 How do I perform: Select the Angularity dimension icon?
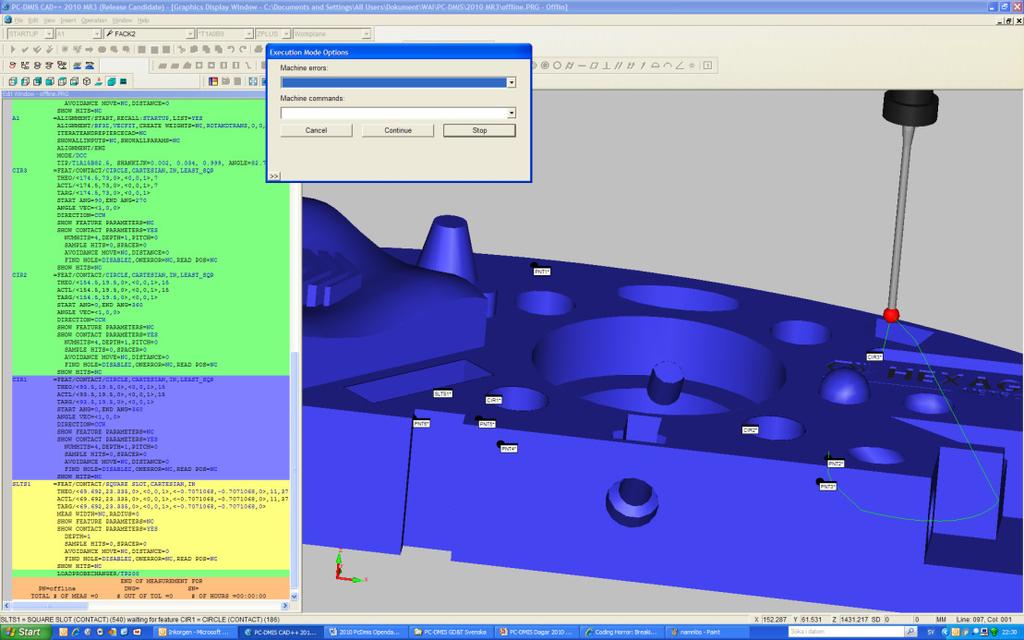click(x=680, y=65)
